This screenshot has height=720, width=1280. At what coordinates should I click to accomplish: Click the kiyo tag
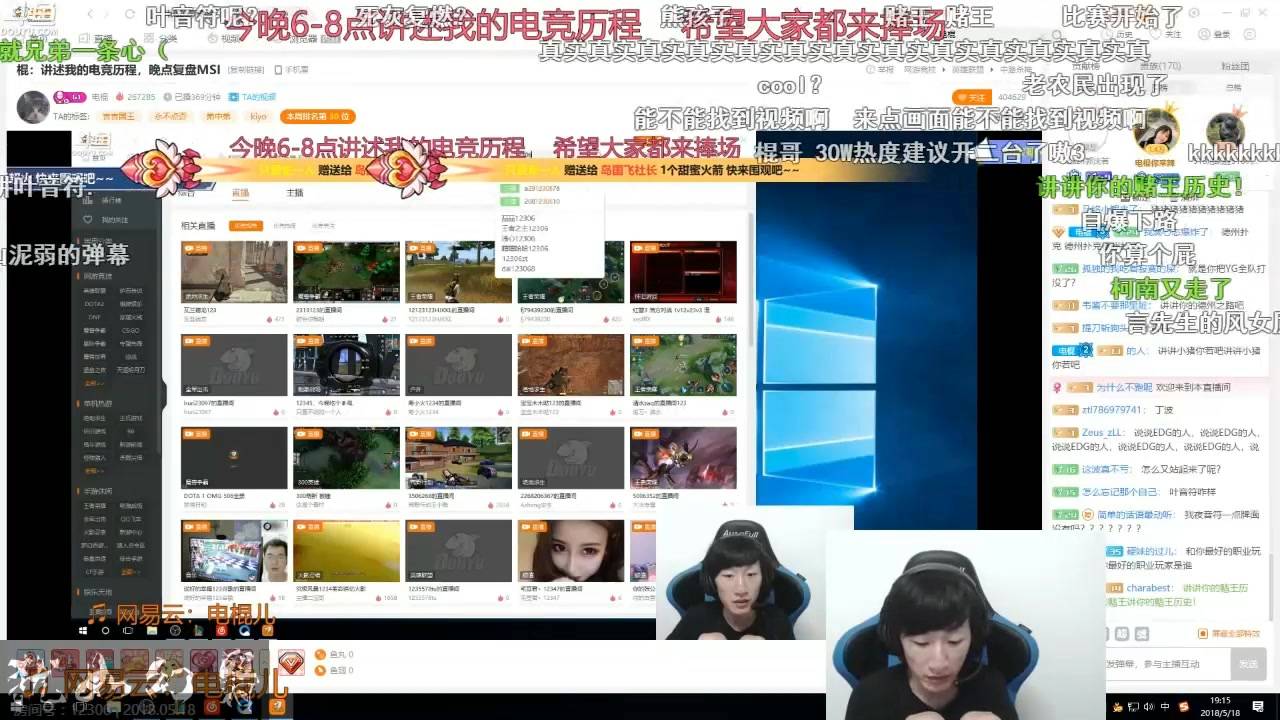coord(259,116)
